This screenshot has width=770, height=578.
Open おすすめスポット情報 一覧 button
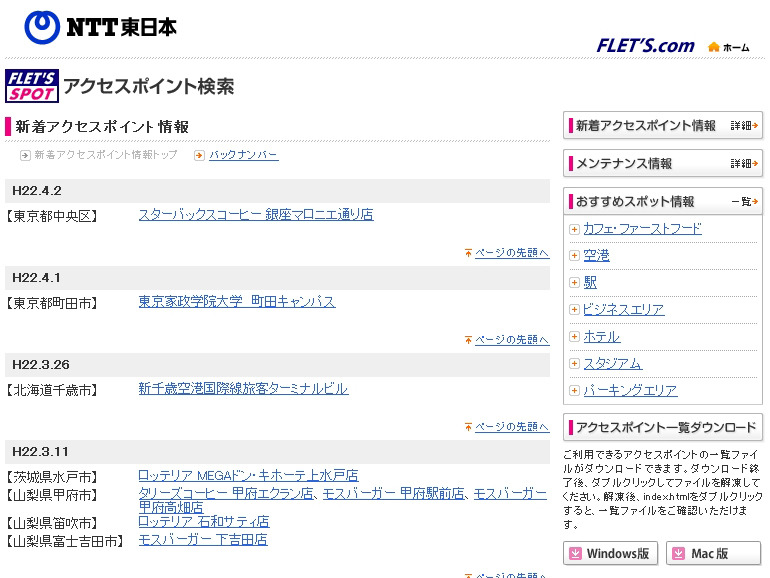coord(663,201)
